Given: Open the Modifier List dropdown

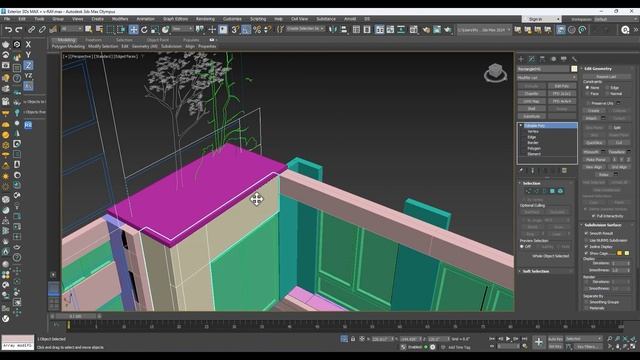Looking at the screenshot, I should coord(547,78).
